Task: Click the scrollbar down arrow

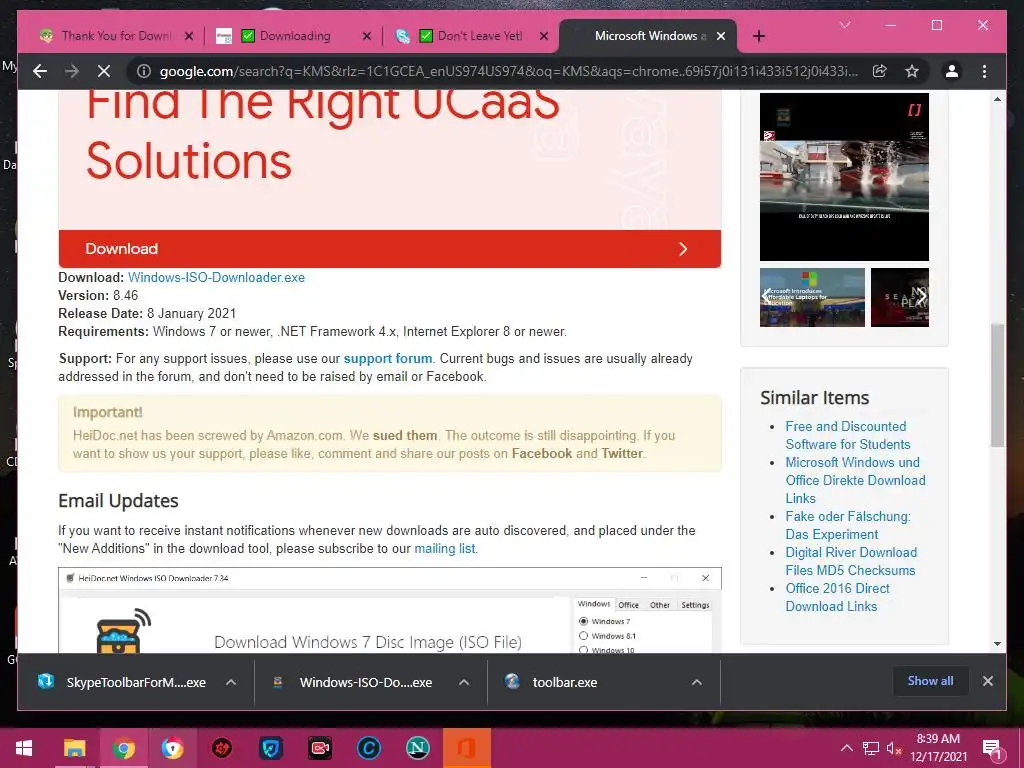Action: pos(997,644)
